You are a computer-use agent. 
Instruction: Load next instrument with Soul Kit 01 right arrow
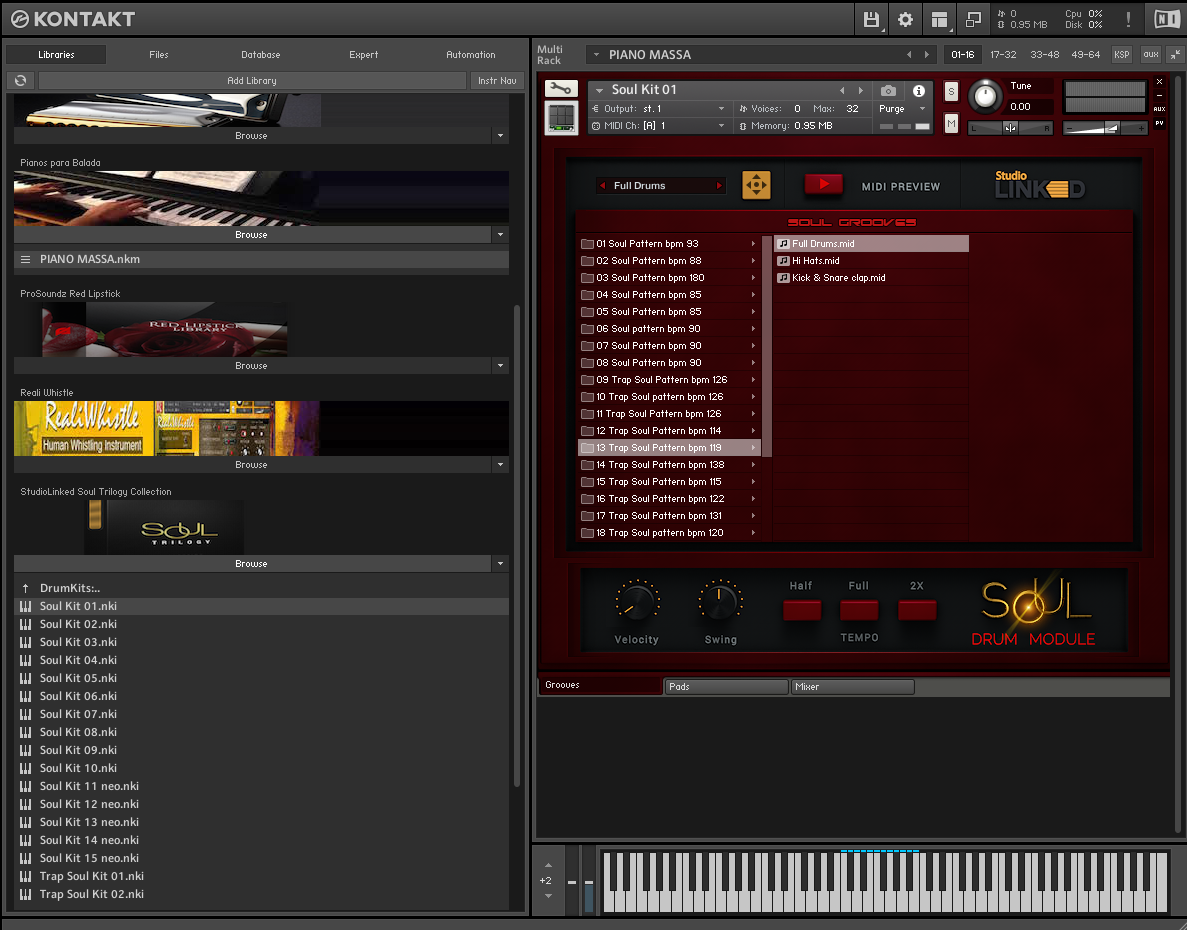pyautogui.click(x=861, y=90)
